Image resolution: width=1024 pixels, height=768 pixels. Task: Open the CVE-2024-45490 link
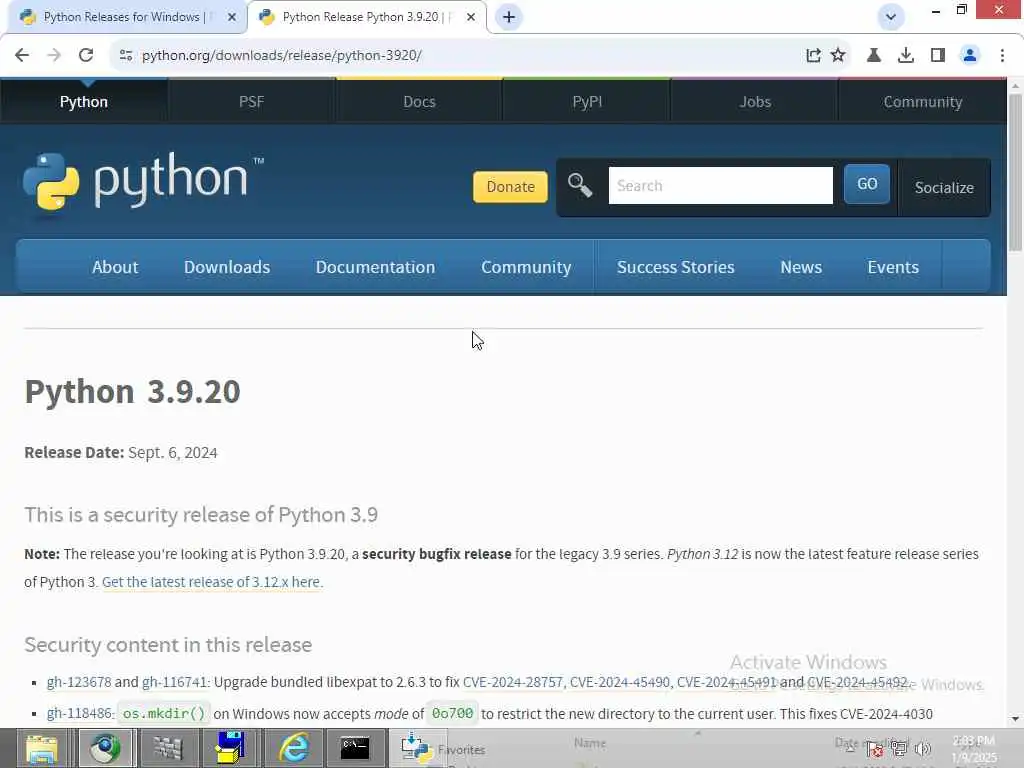[x=620, y=682]
